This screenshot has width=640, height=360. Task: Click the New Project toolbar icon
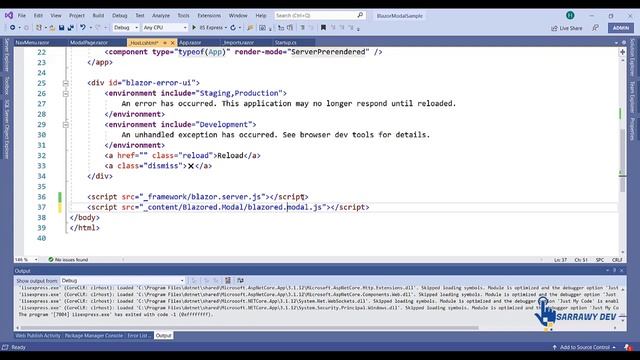pyautogui.click(x=39, y=28)
